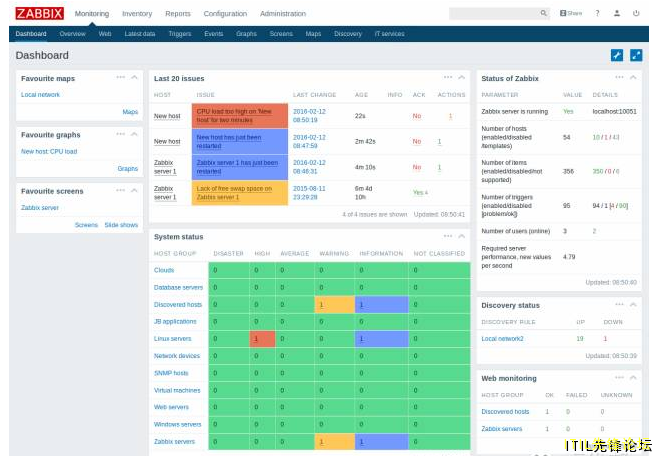
Task: Open the Share link
Action: (571, 13)
